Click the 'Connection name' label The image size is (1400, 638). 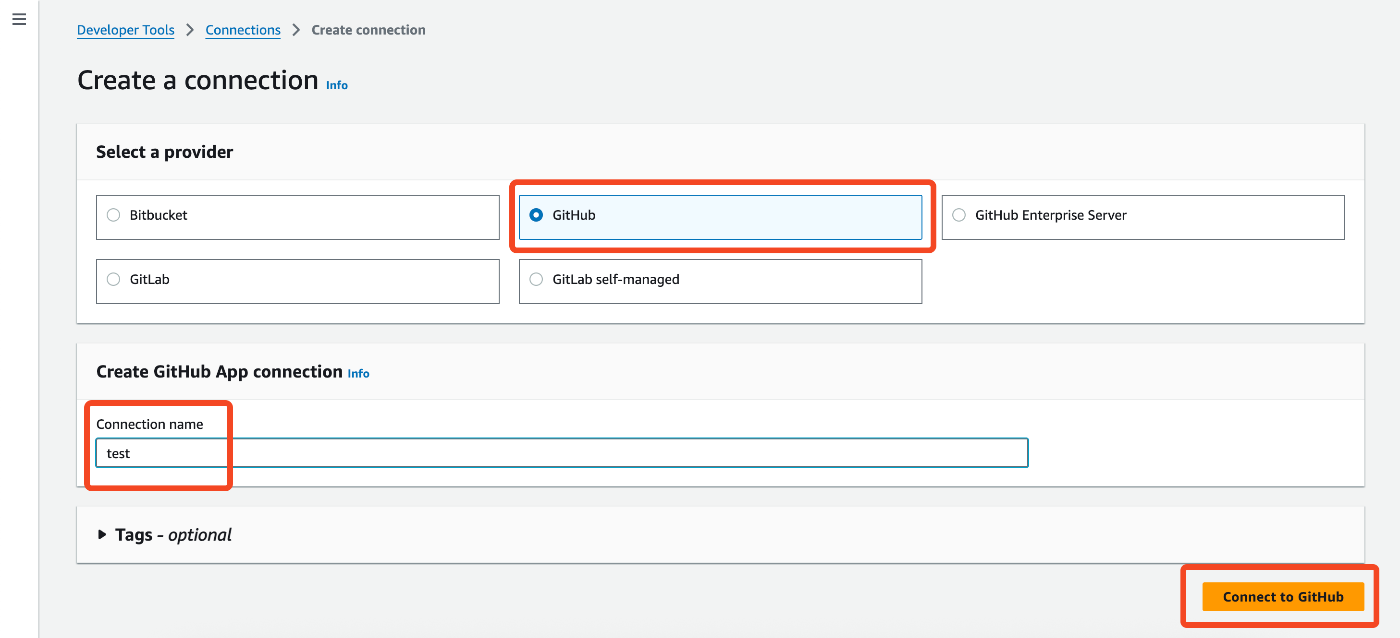(150, 425)
